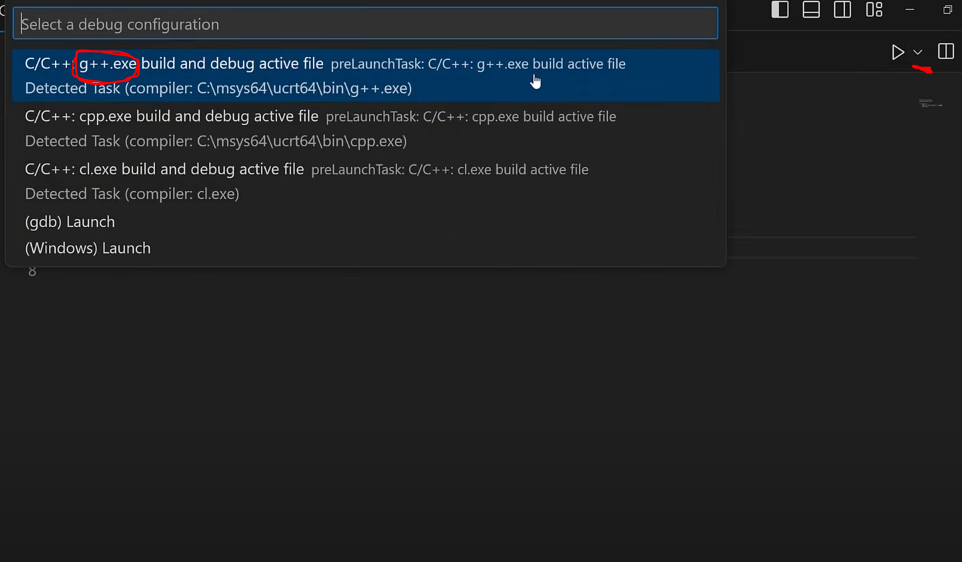The height and width of the screenshot is (562, 962).
Task: Select g++.exe build and debug active file
Action: coord(174,64)
